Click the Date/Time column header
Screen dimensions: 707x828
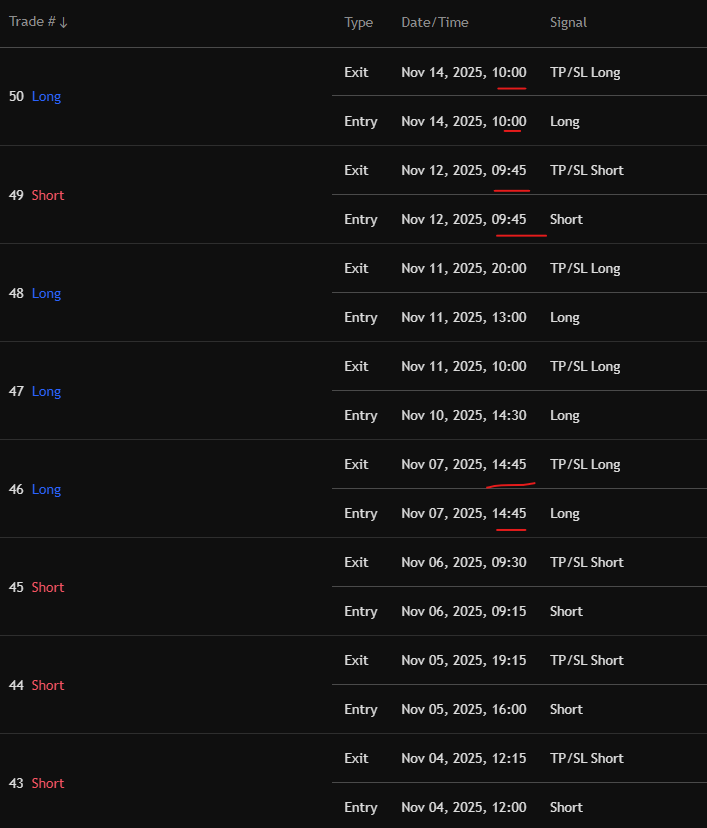434,22
